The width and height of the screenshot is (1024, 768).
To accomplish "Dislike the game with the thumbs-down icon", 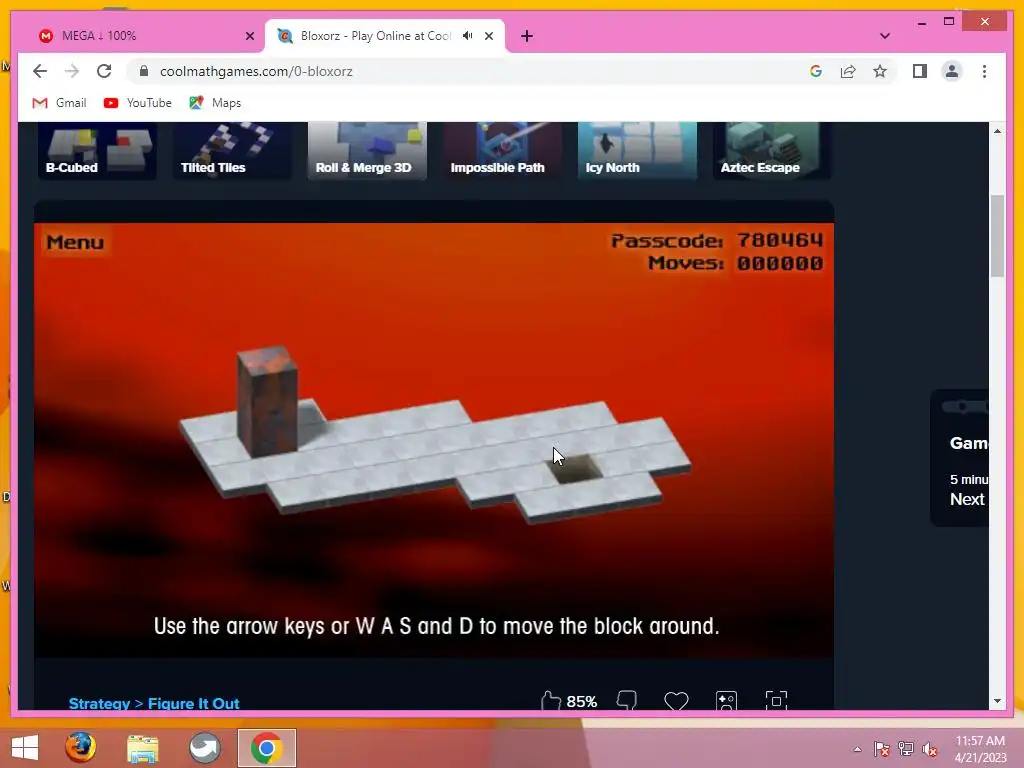I will [x=627, y=701].
